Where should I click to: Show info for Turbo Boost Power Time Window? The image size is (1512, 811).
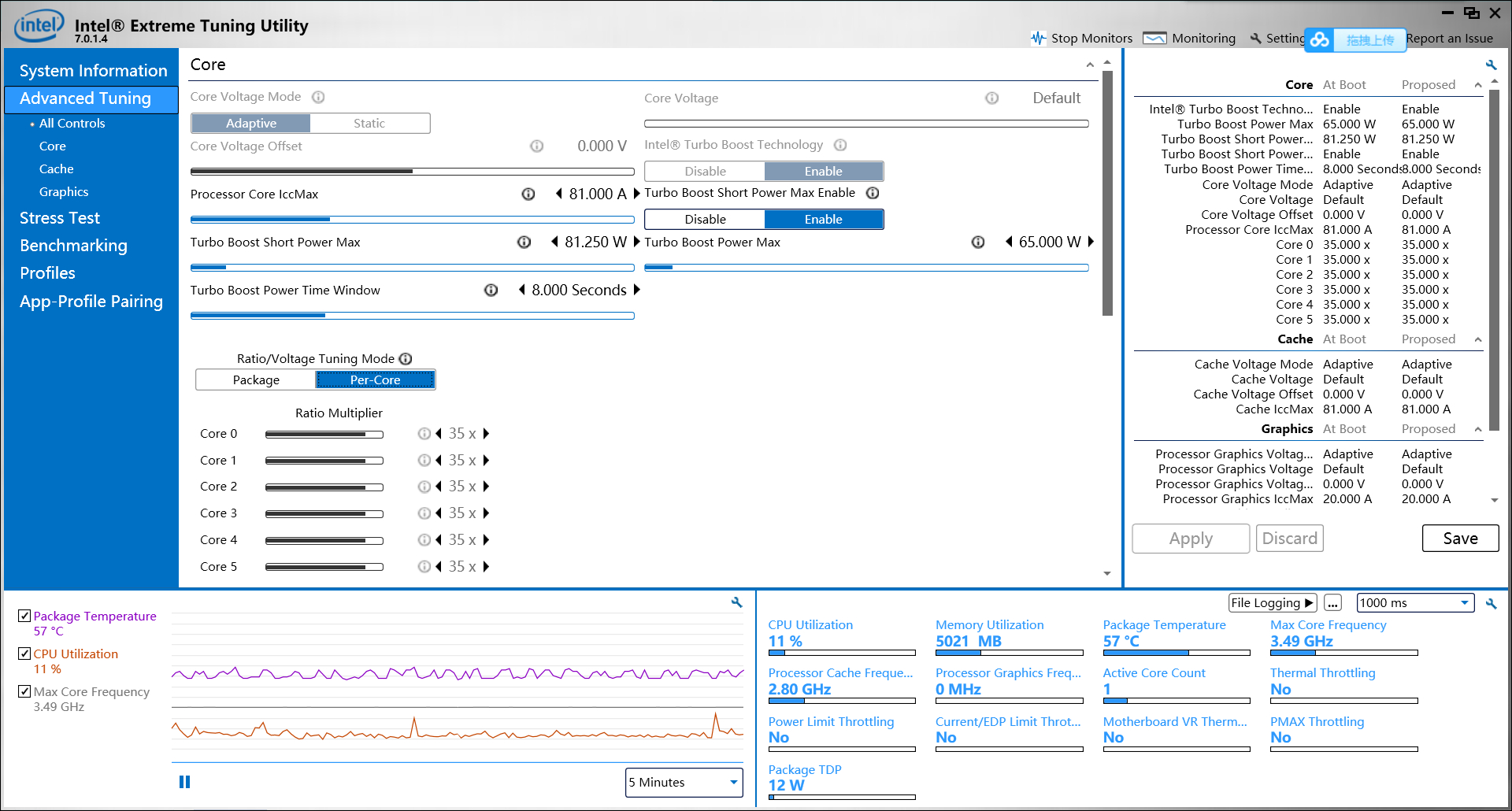pos(491,290)
